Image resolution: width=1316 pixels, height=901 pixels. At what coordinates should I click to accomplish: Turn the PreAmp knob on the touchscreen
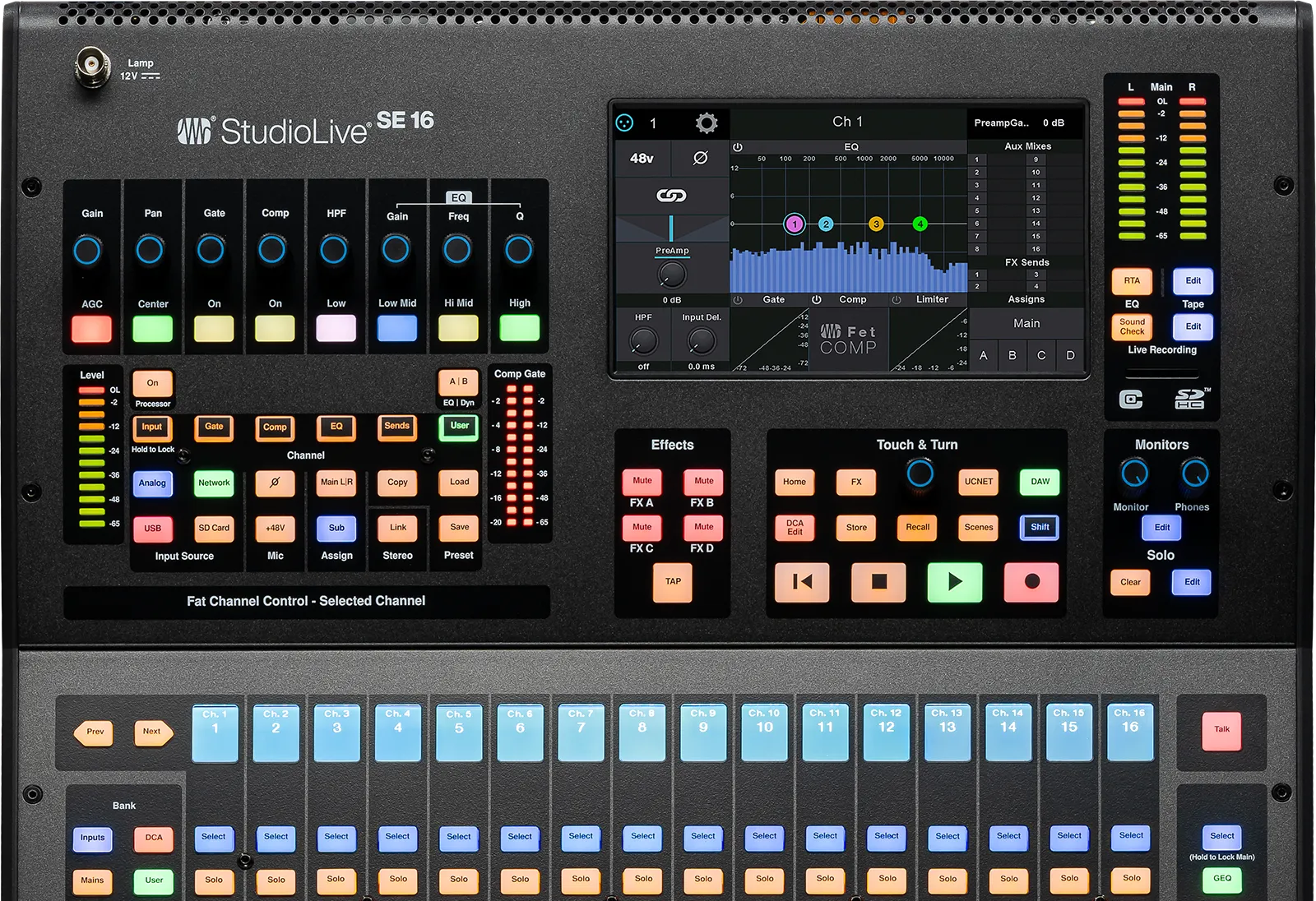point(672,275)
